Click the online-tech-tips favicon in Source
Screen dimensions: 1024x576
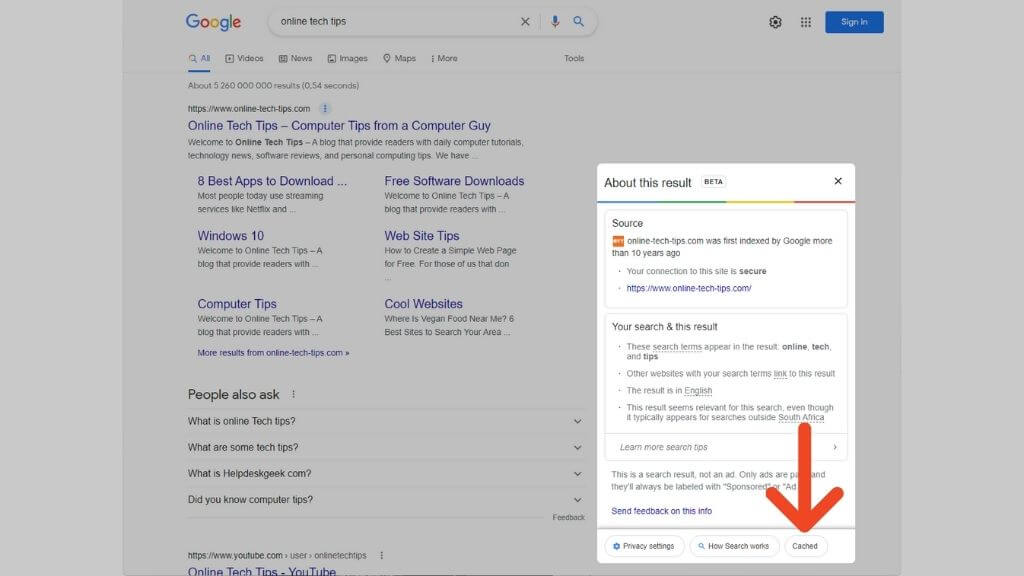pos(618,241)
